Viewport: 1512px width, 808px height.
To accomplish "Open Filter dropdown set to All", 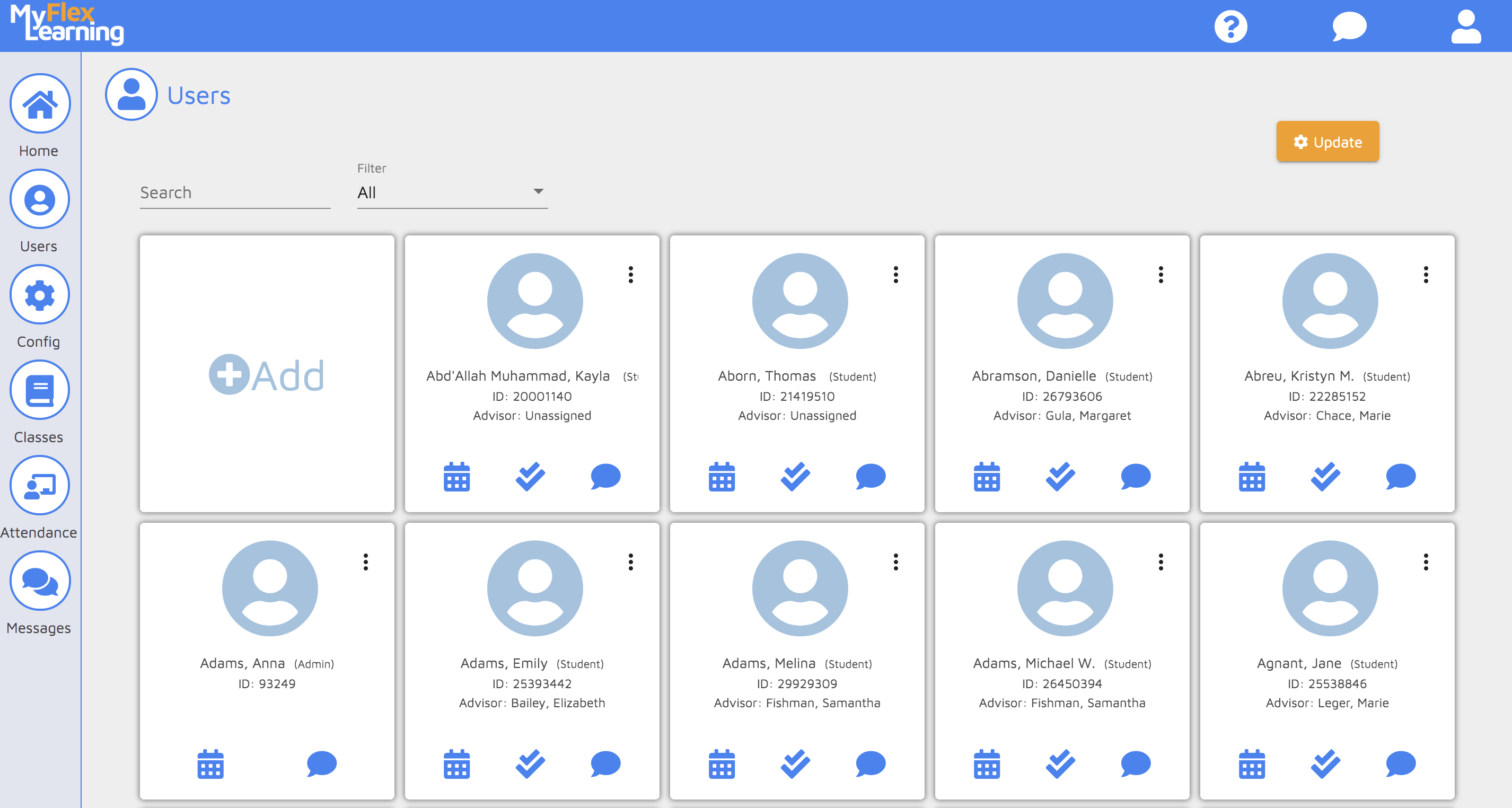I will point(452,192).
